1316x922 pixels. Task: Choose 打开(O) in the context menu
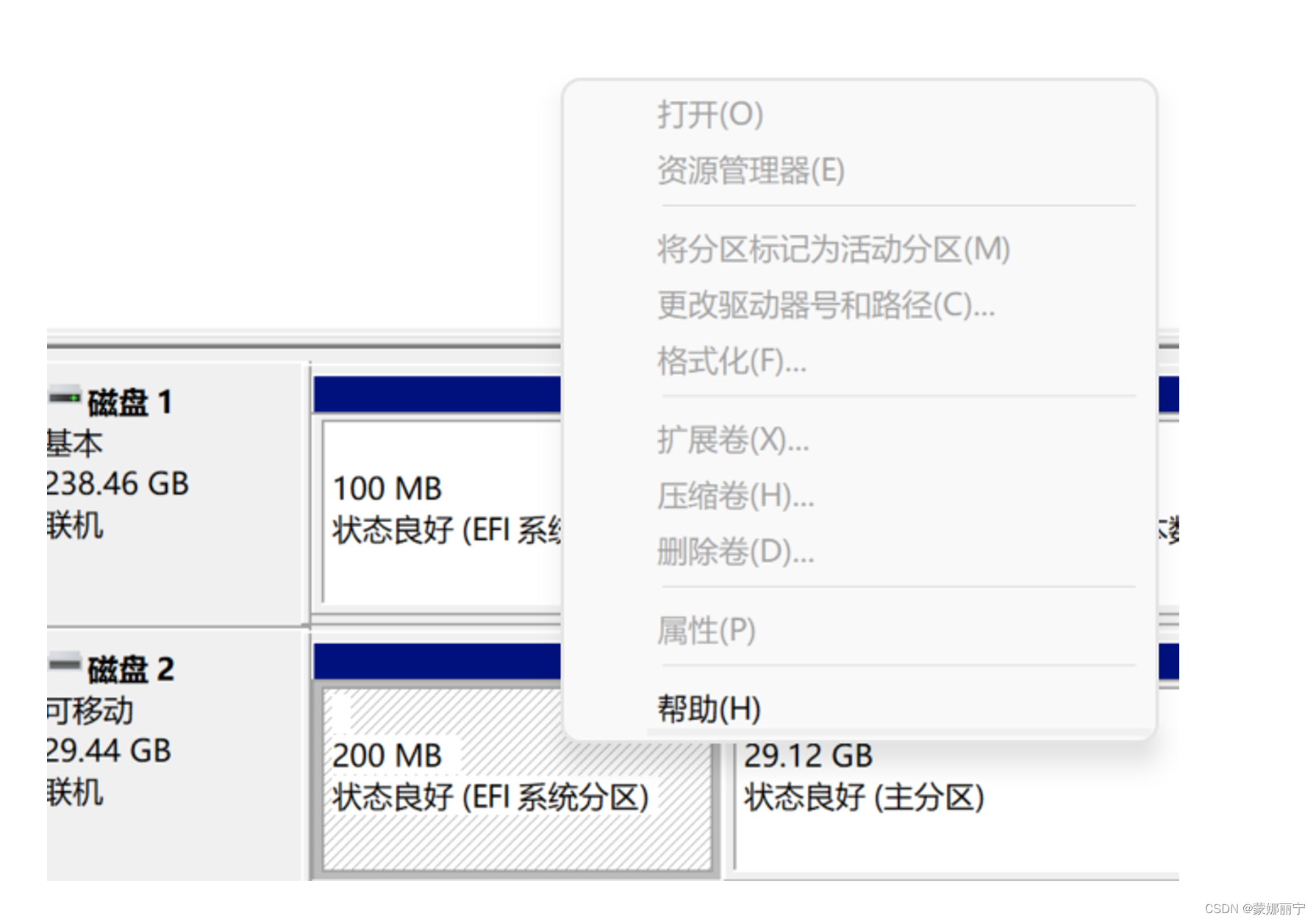(709, 115)
